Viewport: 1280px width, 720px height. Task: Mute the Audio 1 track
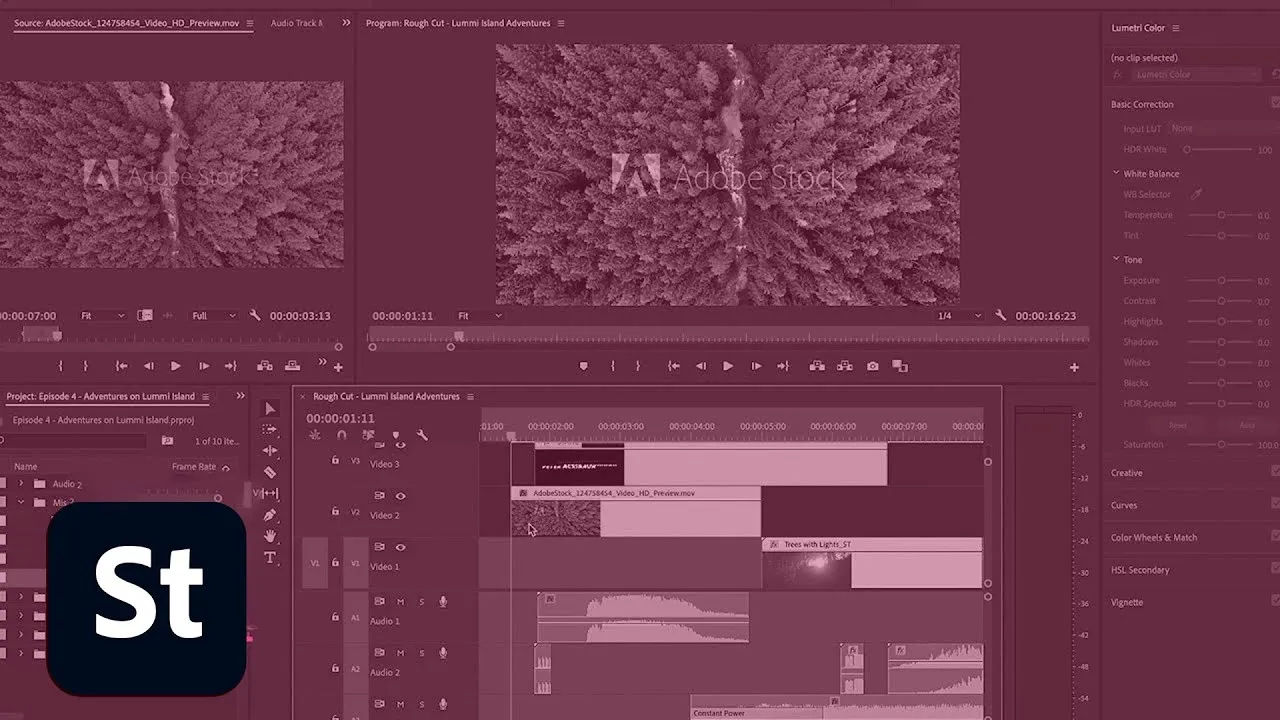click(401, 601)
